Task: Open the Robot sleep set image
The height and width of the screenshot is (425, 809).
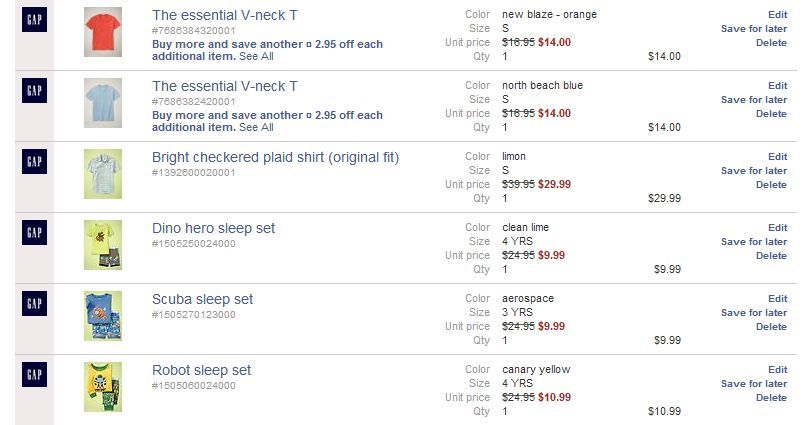Action: (x=103, y=387)
